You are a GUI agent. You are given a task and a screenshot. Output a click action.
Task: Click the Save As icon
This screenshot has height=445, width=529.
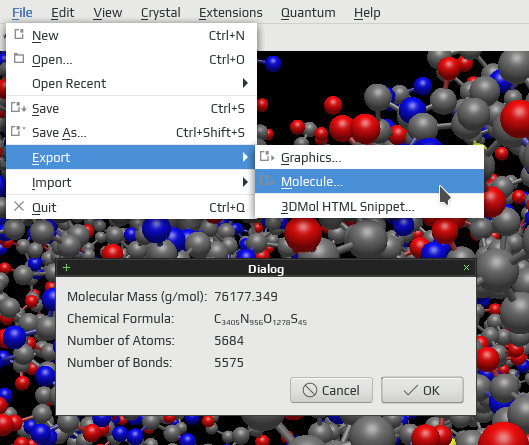click(18, 131)
